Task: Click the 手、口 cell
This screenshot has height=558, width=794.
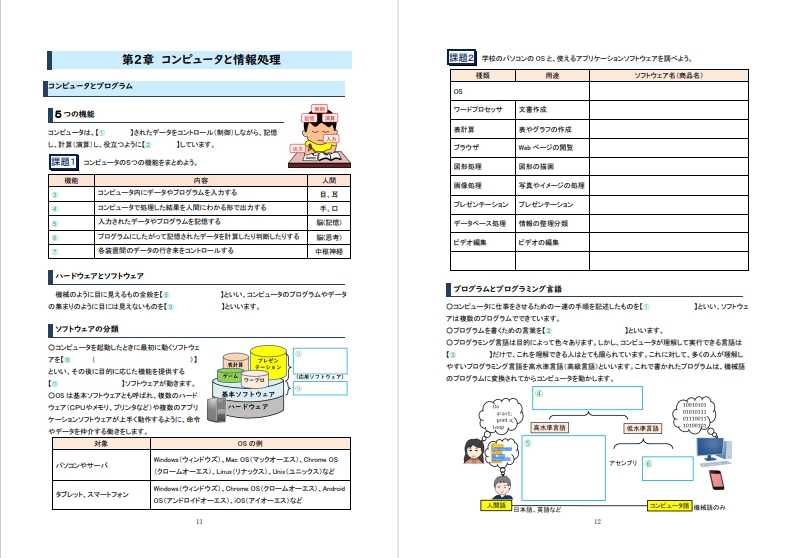Action: tap(329, 209)
